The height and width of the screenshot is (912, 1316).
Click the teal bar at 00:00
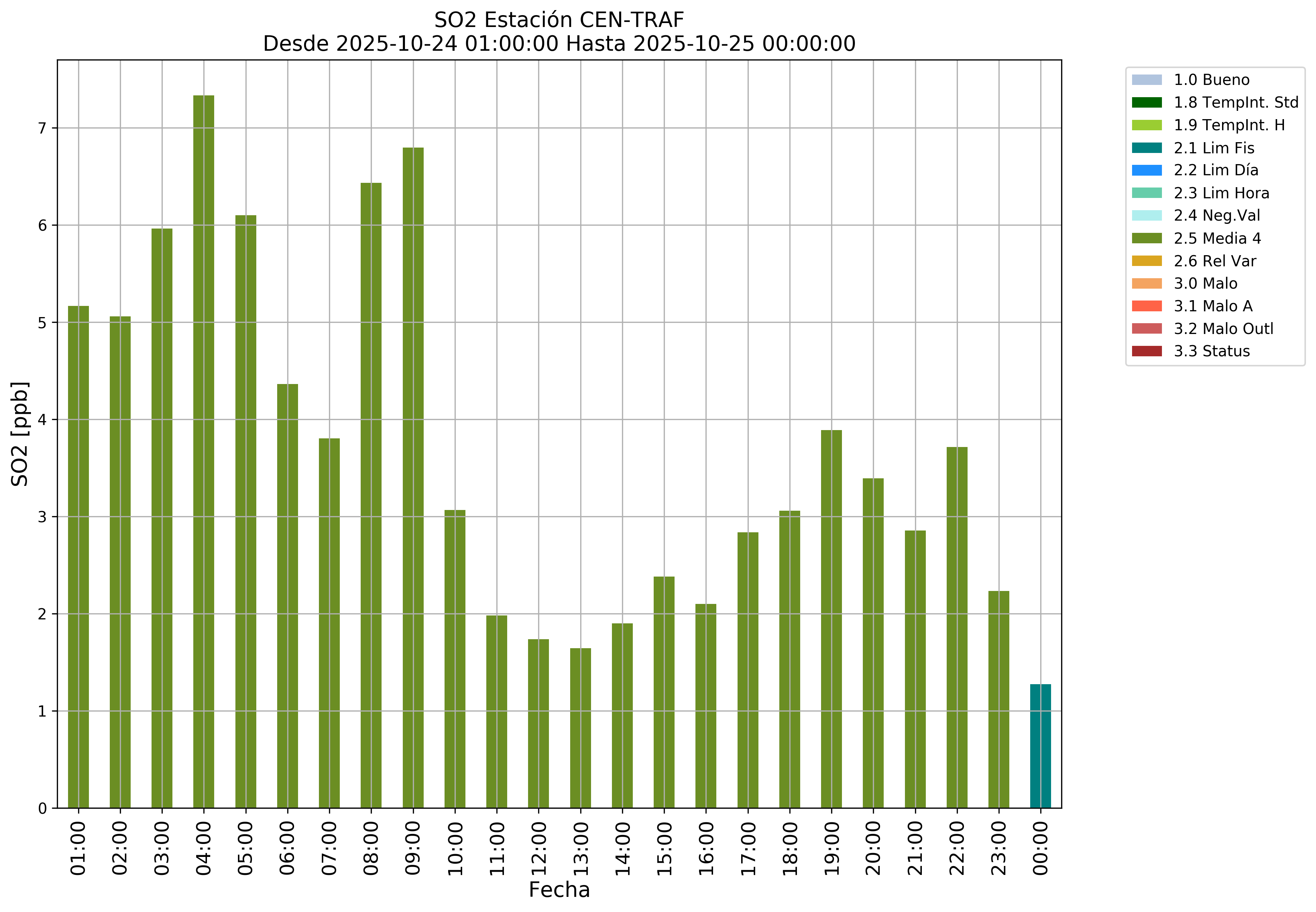point(1040,746)
